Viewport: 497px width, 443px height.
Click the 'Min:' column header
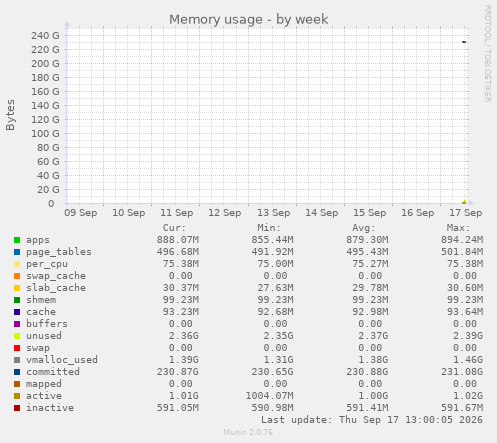269,228
